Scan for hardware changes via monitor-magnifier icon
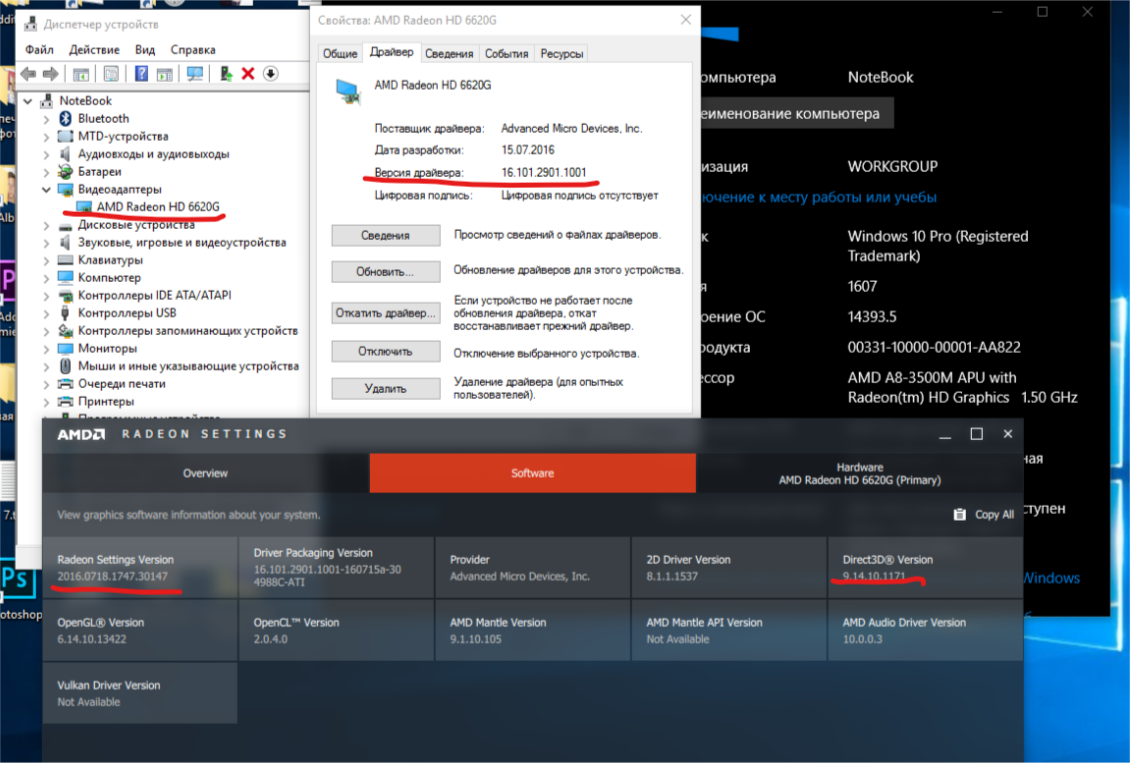 [195, 73]
